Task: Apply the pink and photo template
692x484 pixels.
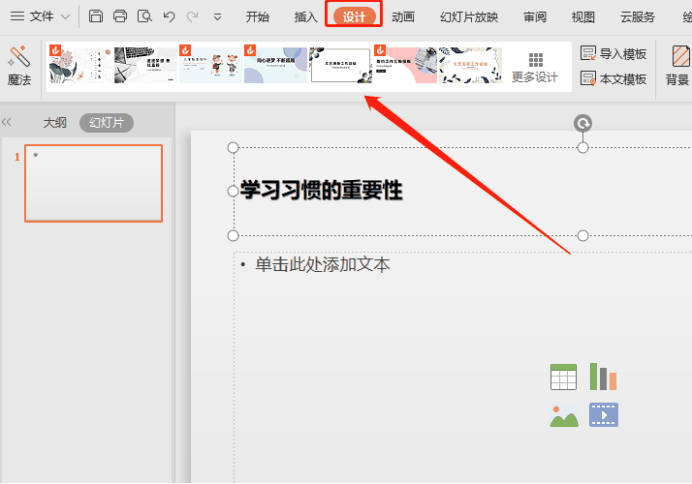Action: (405, 64)
